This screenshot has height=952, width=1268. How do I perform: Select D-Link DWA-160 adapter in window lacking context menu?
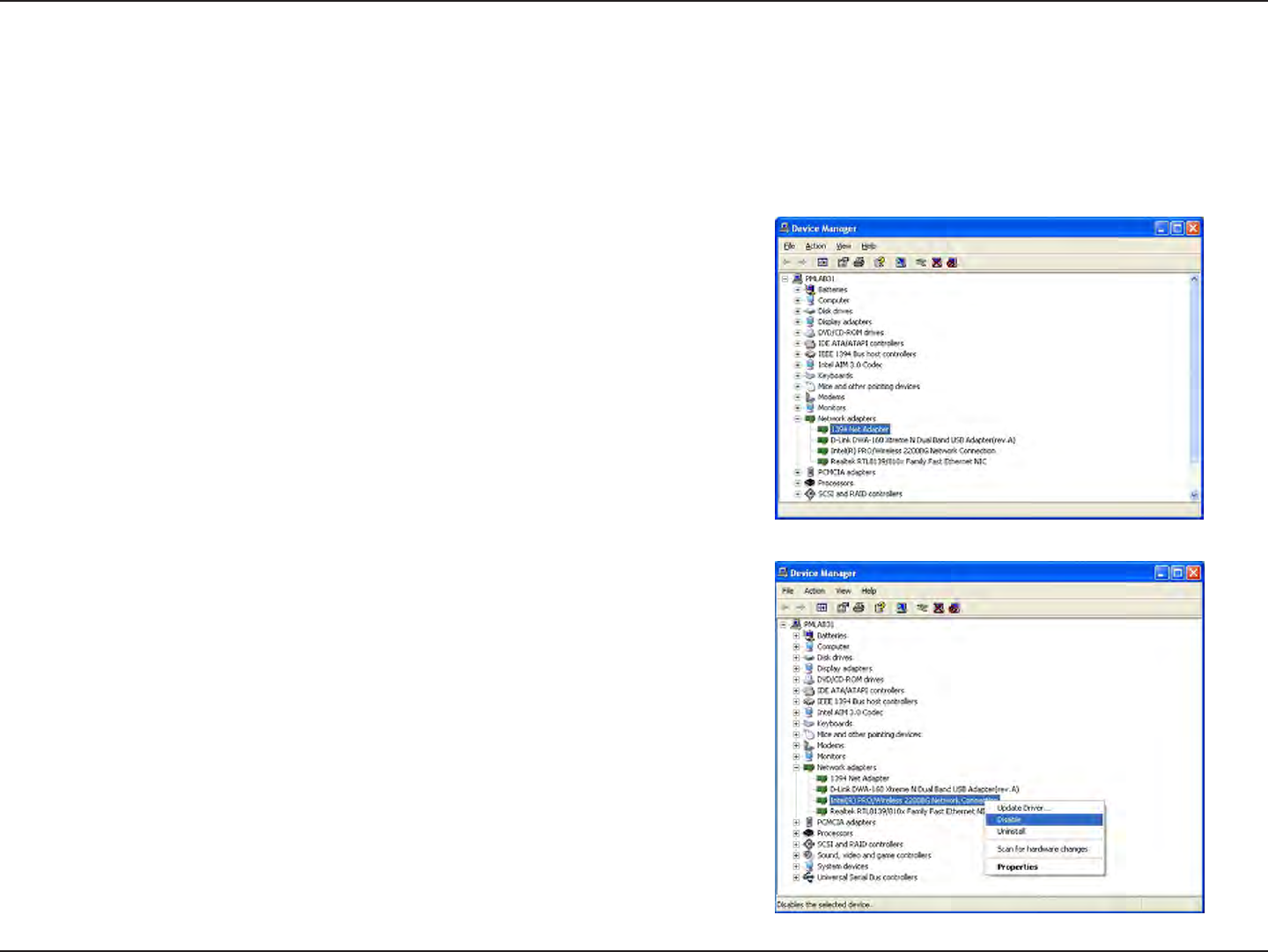(x=923, y=440)
